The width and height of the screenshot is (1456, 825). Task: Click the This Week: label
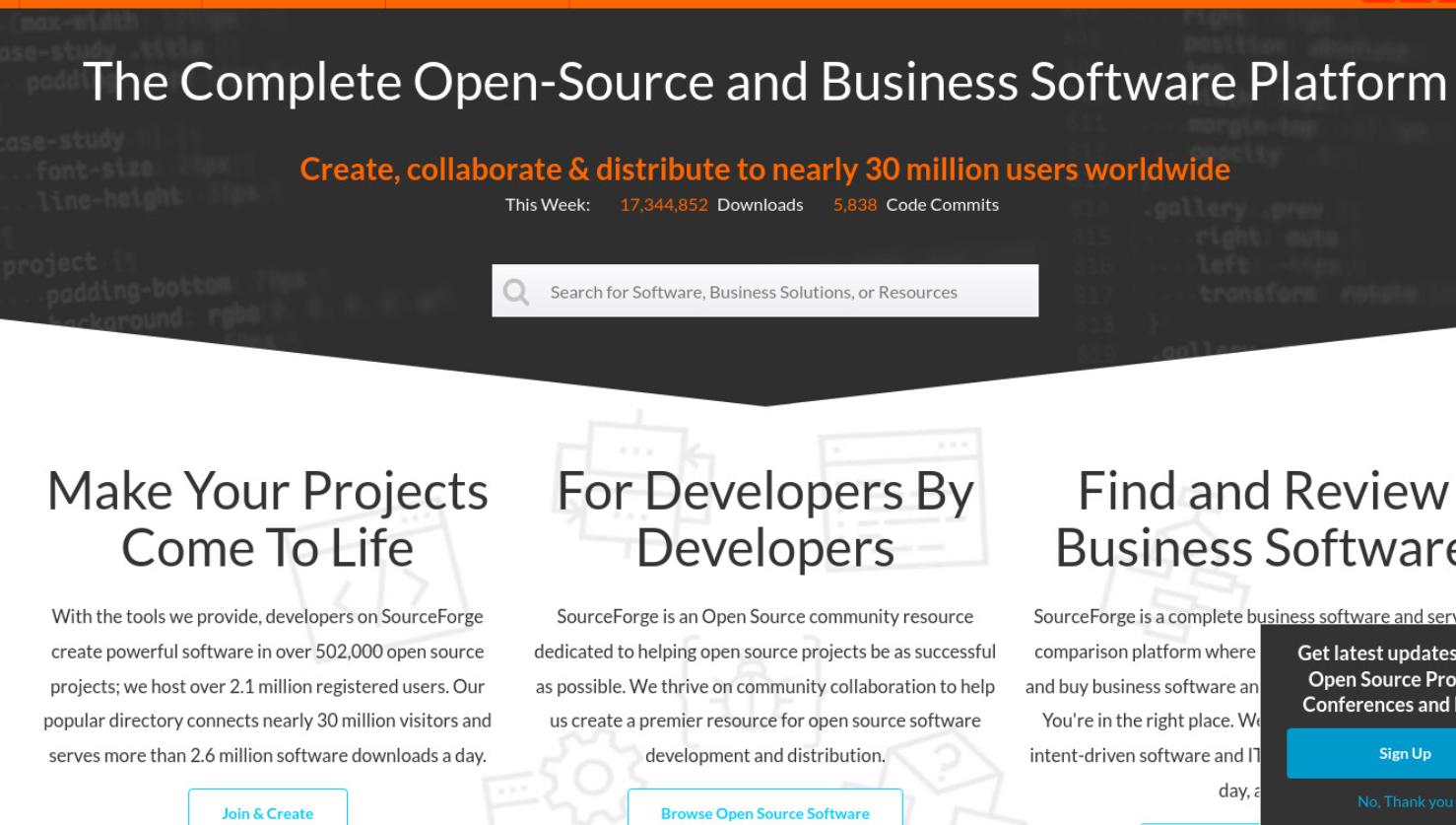coord(548,205)
